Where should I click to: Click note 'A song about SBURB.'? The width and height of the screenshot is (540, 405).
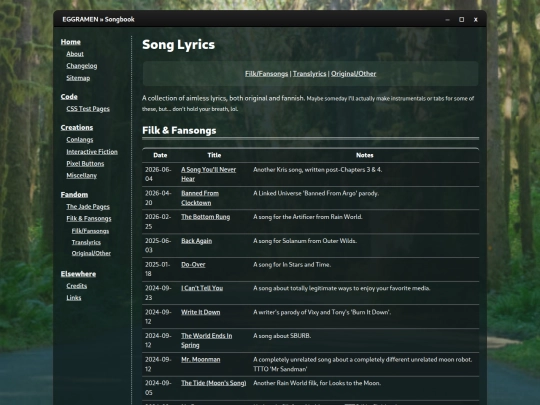click(x=282, y=336)
